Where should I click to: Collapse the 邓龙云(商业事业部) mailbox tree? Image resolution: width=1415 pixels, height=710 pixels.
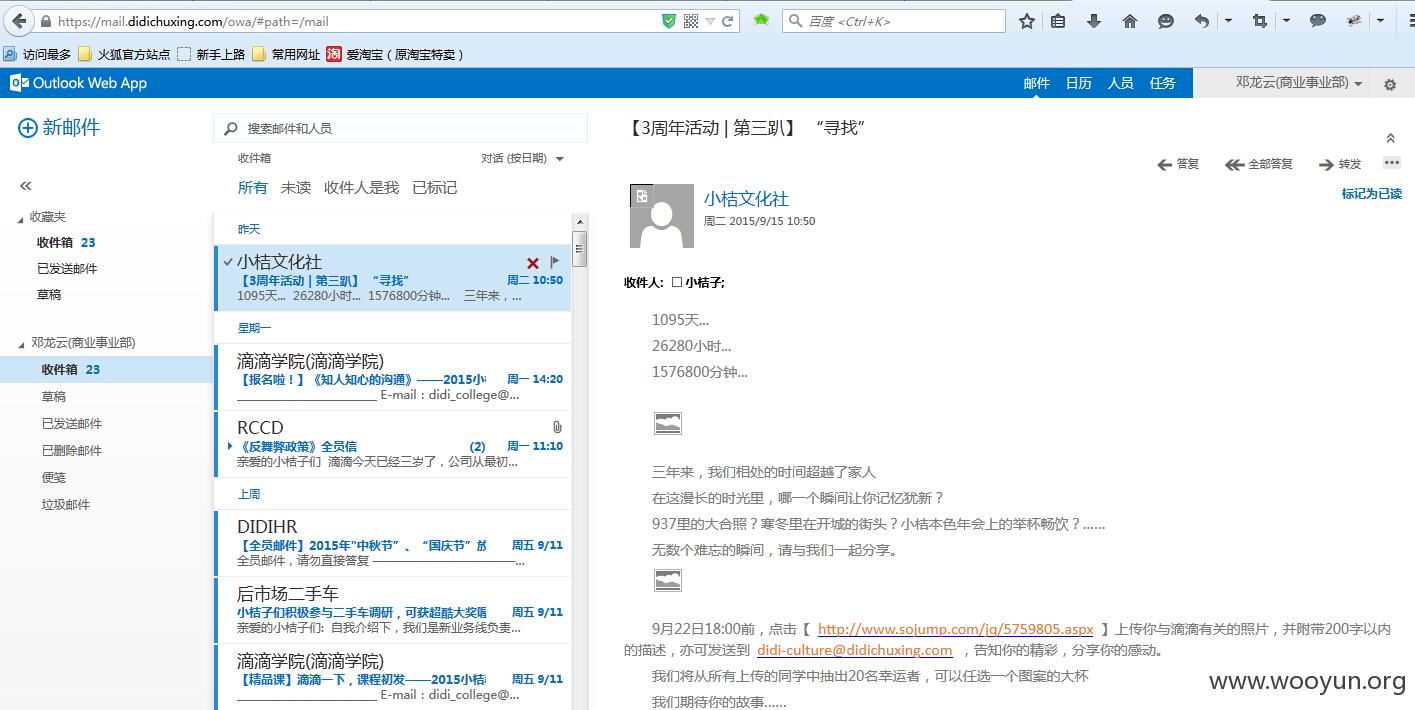click(21, 343)
